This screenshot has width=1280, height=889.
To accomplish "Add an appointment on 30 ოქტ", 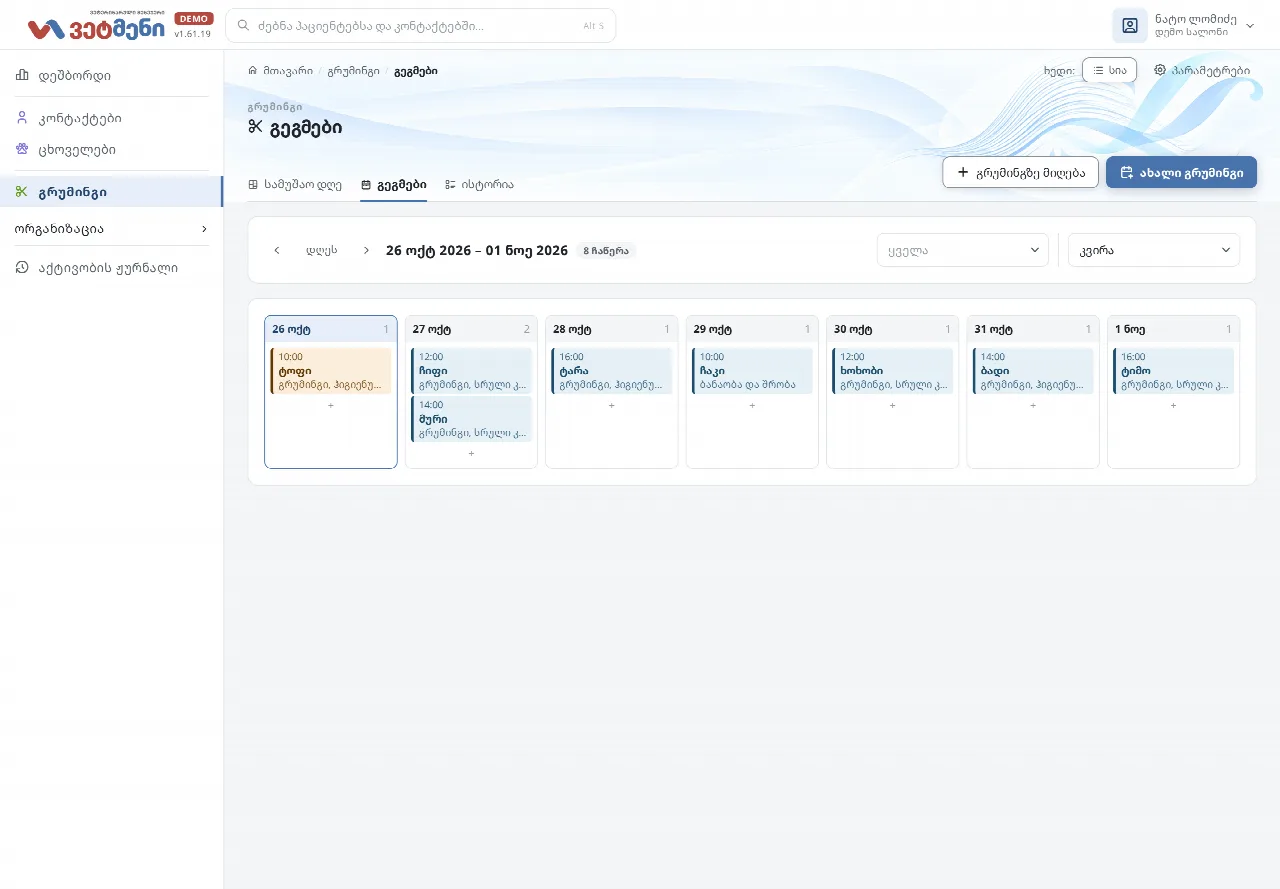I will coord(893,405).
